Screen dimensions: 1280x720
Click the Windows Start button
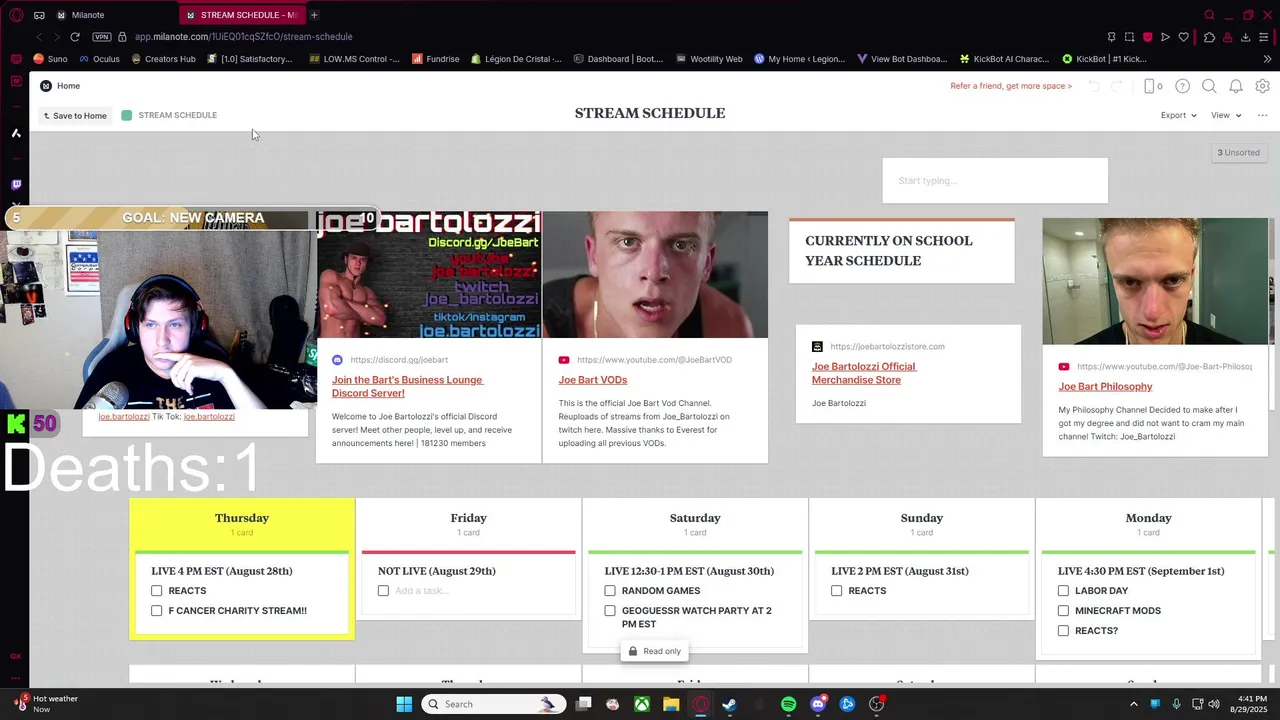coord(404,704)
